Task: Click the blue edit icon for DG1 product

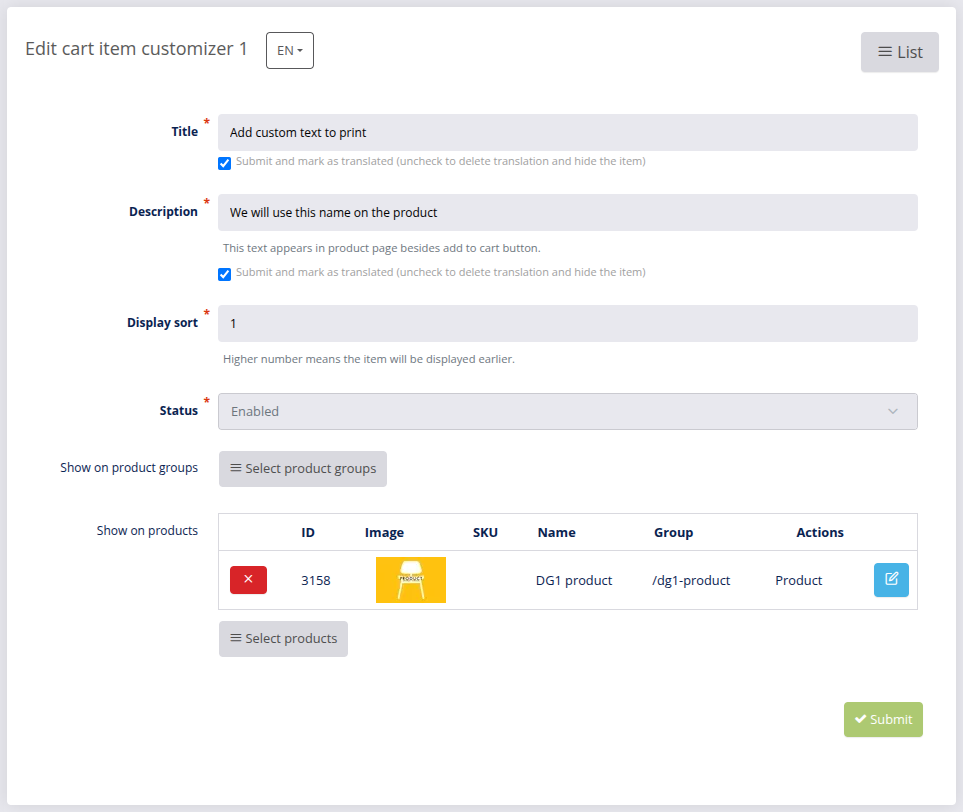Action: [891, 580]
